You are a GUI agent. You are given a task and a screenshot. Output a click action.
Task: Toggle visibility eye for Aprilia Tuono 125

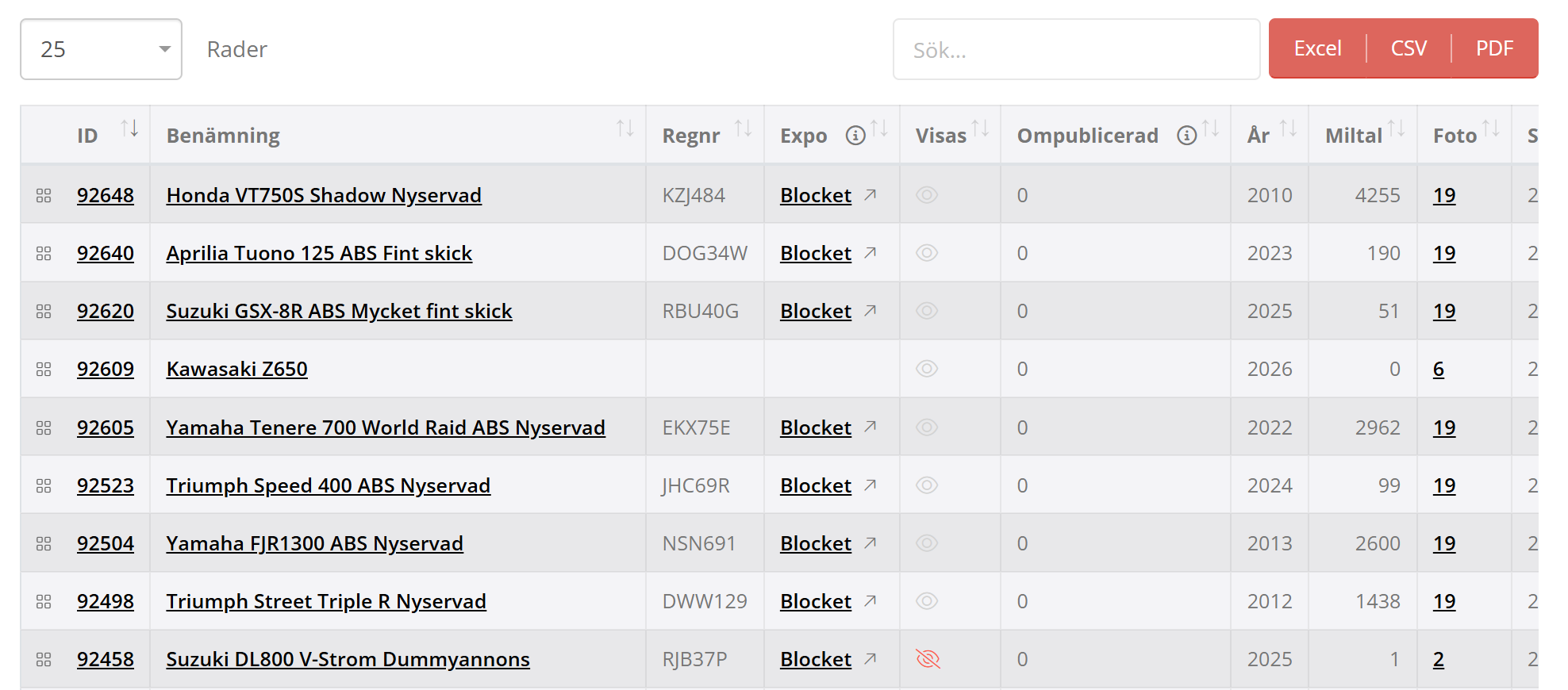pos(927,253)
